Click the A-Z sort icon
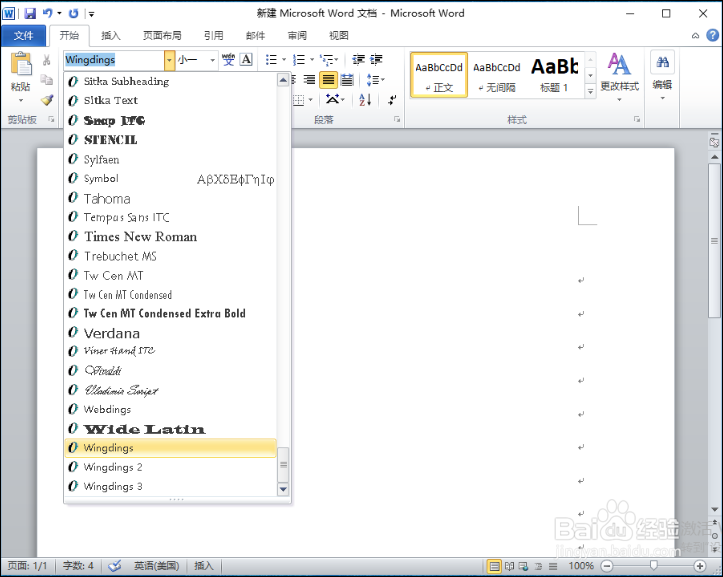Screen dimensions: 723x577 (365, 100)
